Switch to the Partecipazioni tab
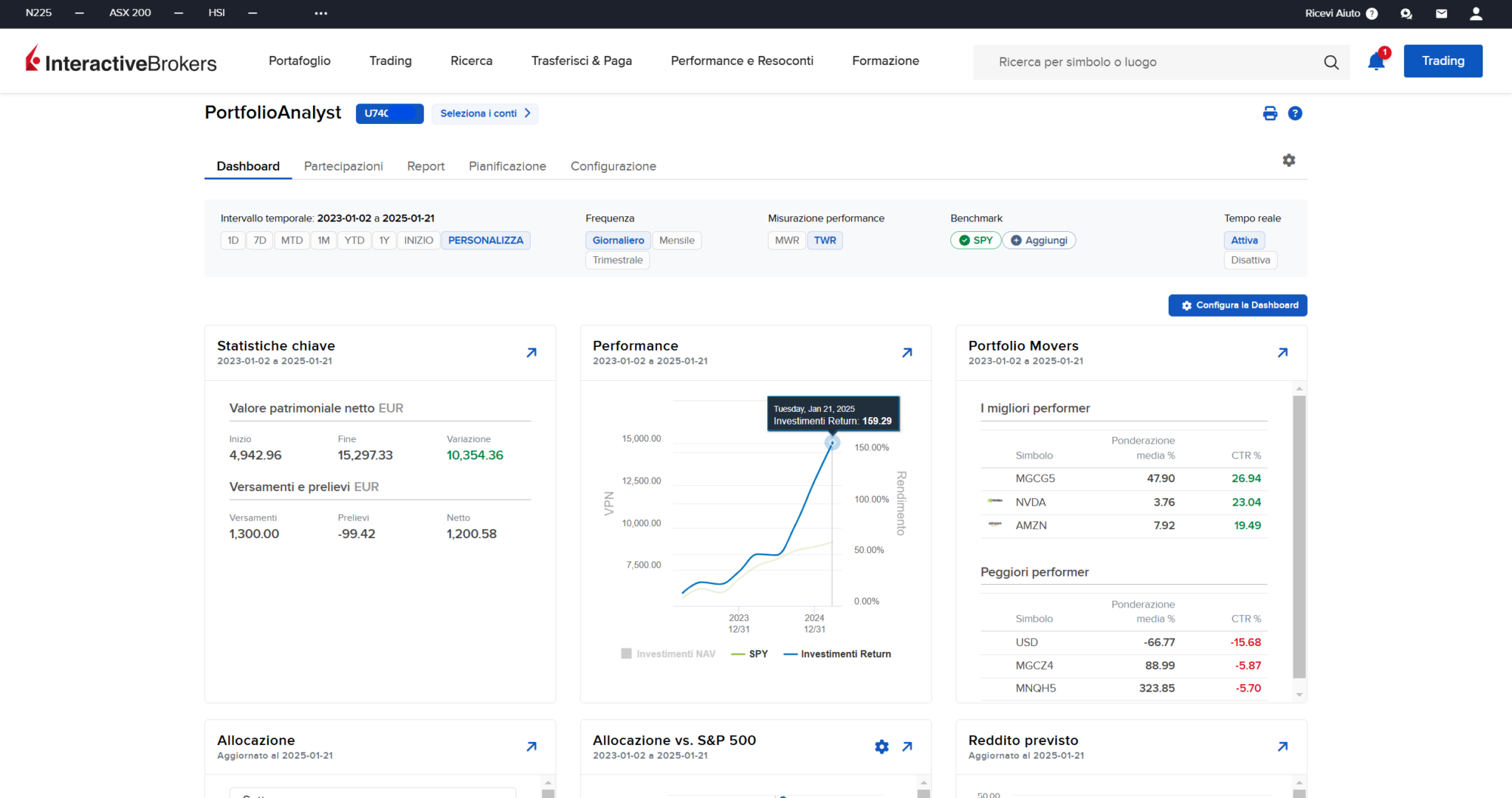 (343, 166)
